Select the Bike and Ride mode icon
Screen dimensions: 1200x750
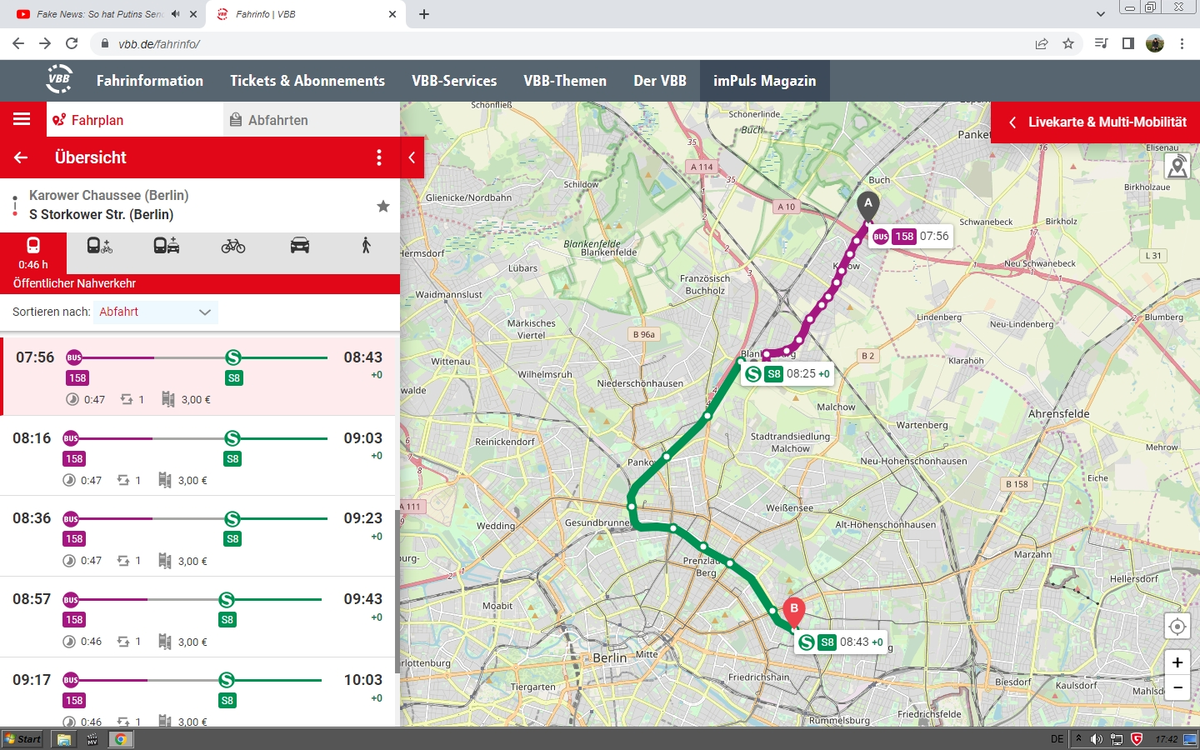100,245
